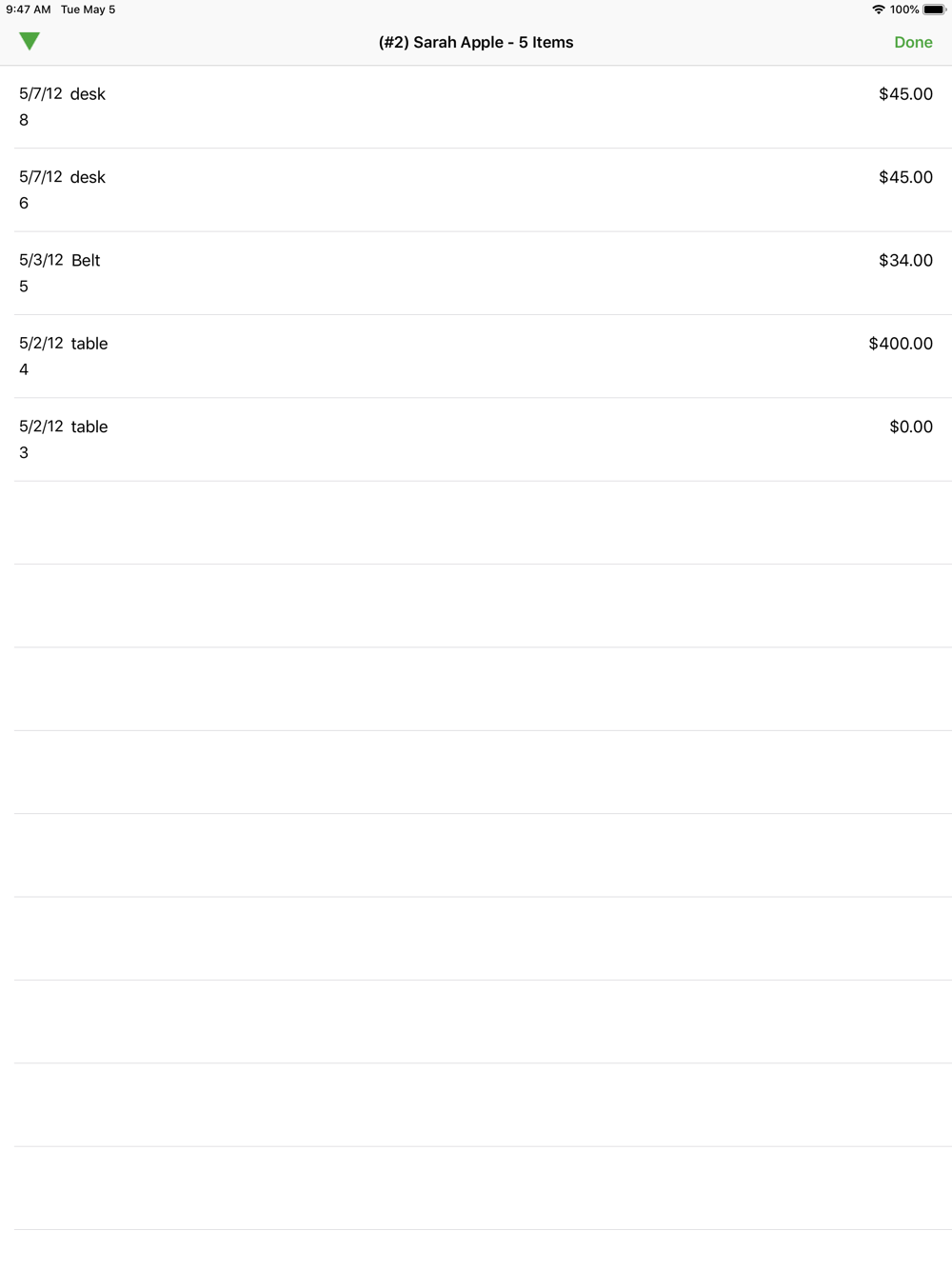The width and height of the screenshot is (952, 1270).
Task: Tap the battery icon in status bar
Action: click(x=934, y=10)
